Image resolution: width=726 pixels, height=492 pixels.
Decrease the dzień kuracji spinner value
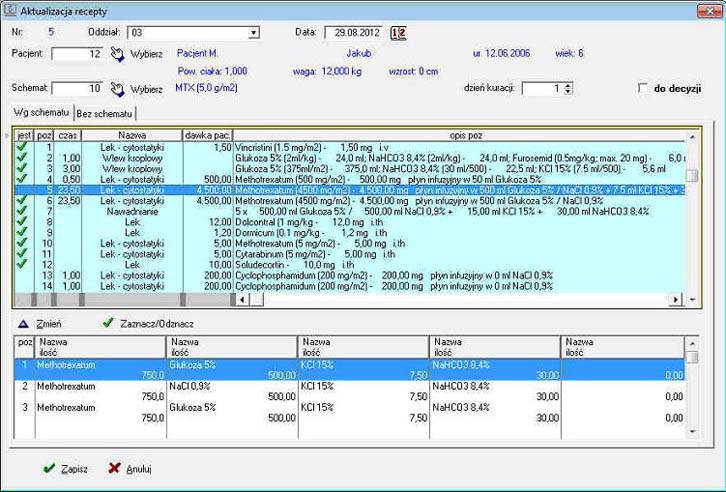point(568,92)
